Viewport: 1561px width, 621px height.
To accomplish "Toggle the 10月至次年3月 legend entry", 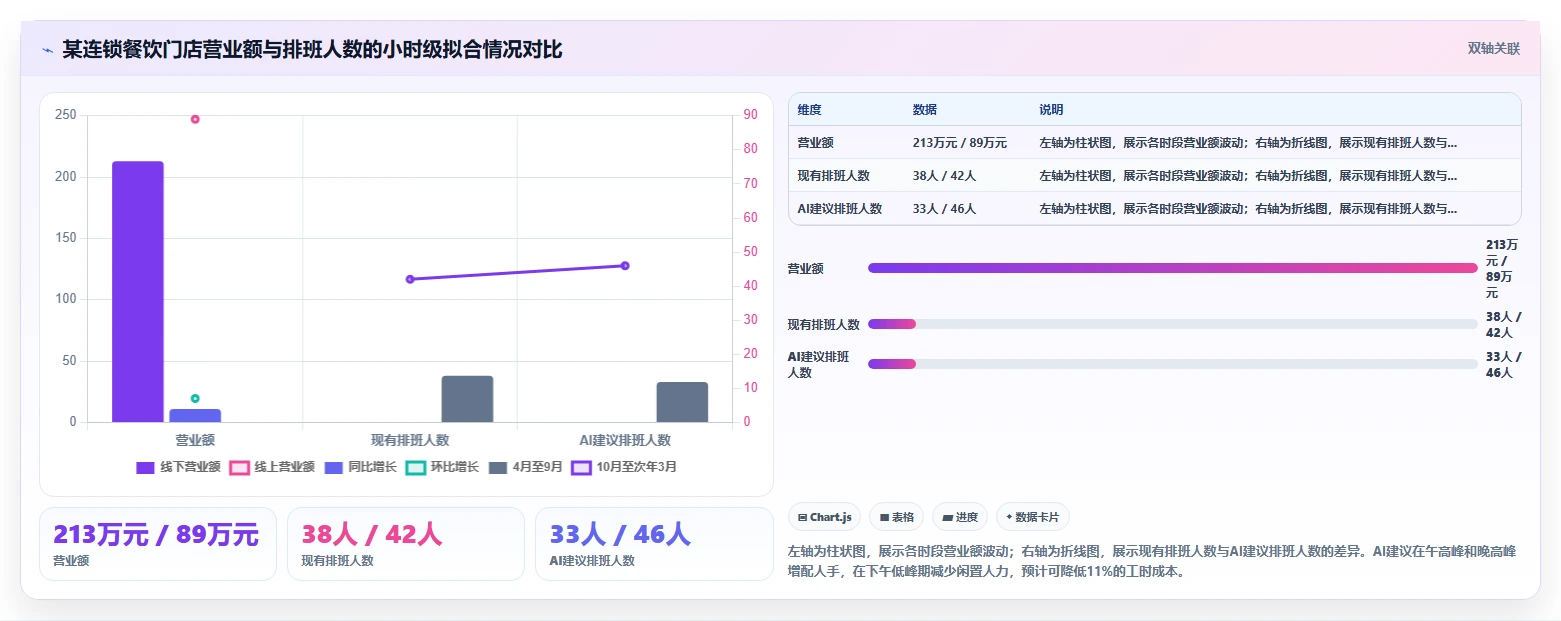I will tap(624, 467).
